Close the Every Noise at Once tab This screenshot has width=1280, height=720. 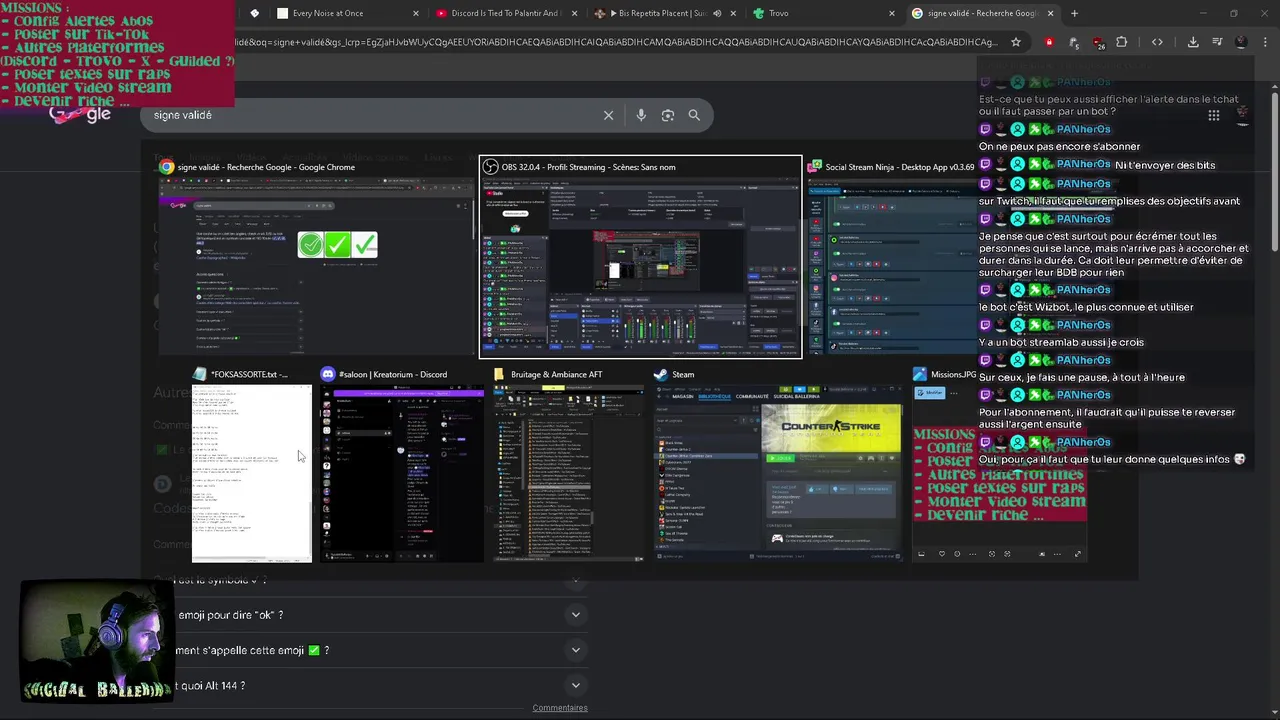pos(416,13)
